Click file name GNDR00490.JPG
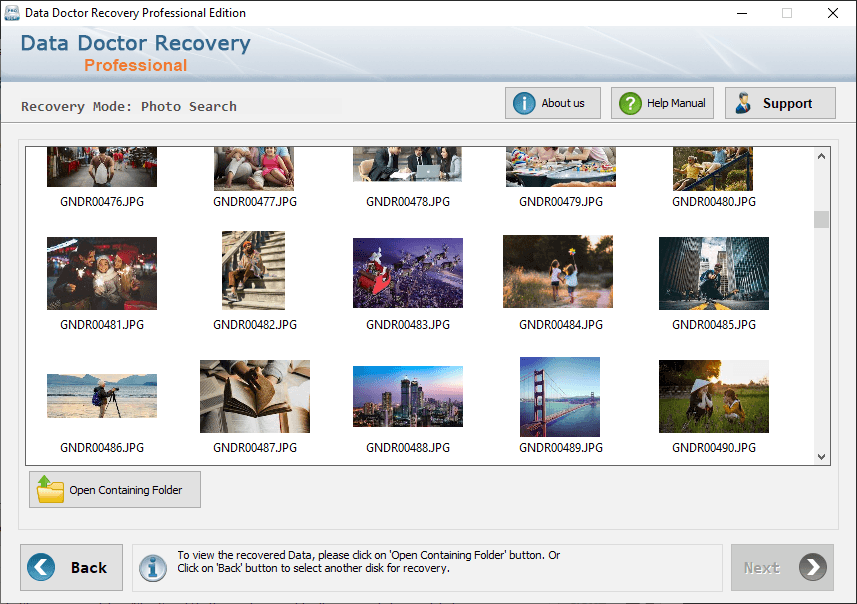 pos(714,448)
